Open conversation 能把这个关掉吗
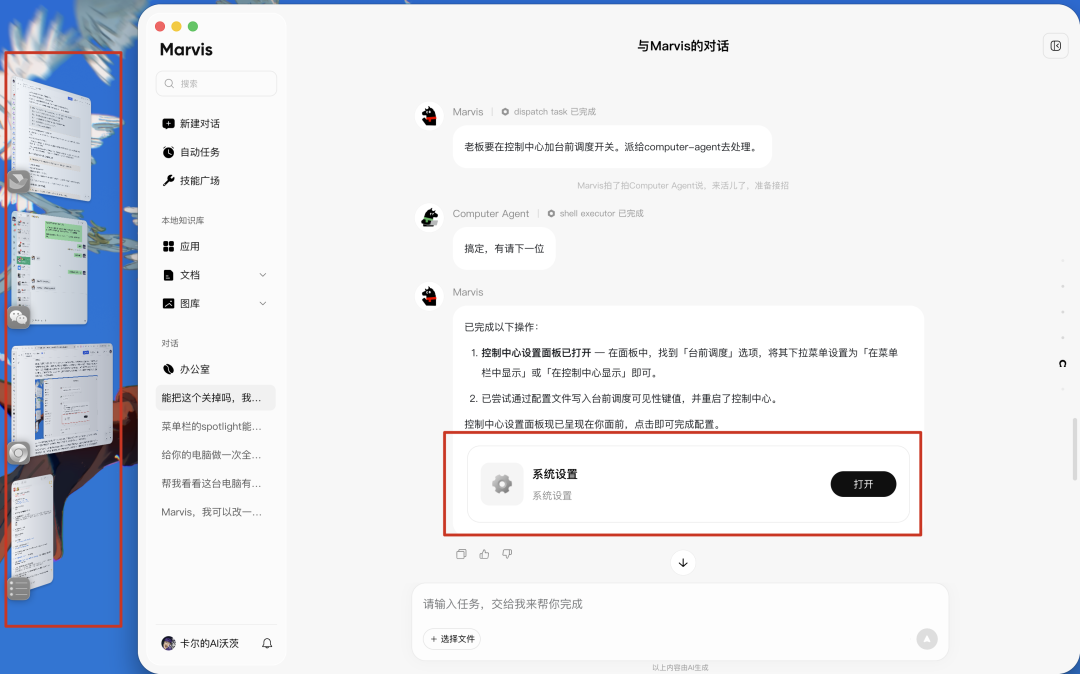Screen dimensions: 1080x674 pyautogui.click(x=216, y=398)
